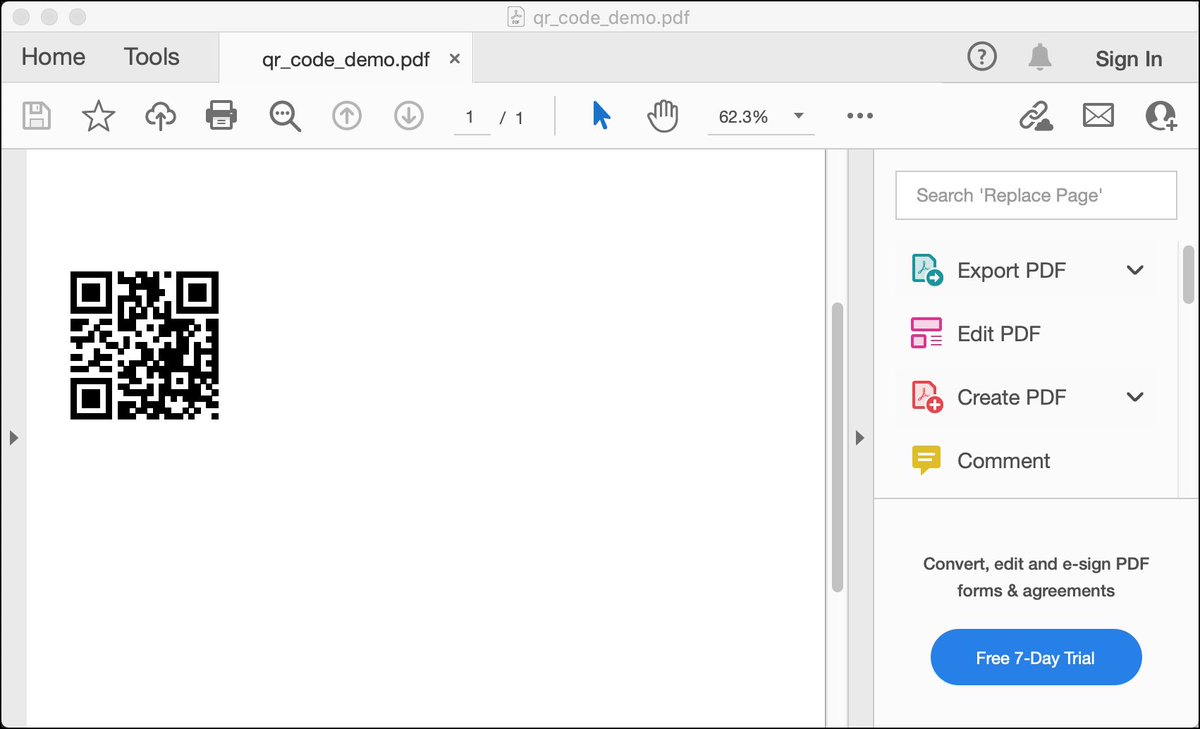Open the Create PDF tool label
Viewport: 1200px width, 729px height.
(1012, 397)
